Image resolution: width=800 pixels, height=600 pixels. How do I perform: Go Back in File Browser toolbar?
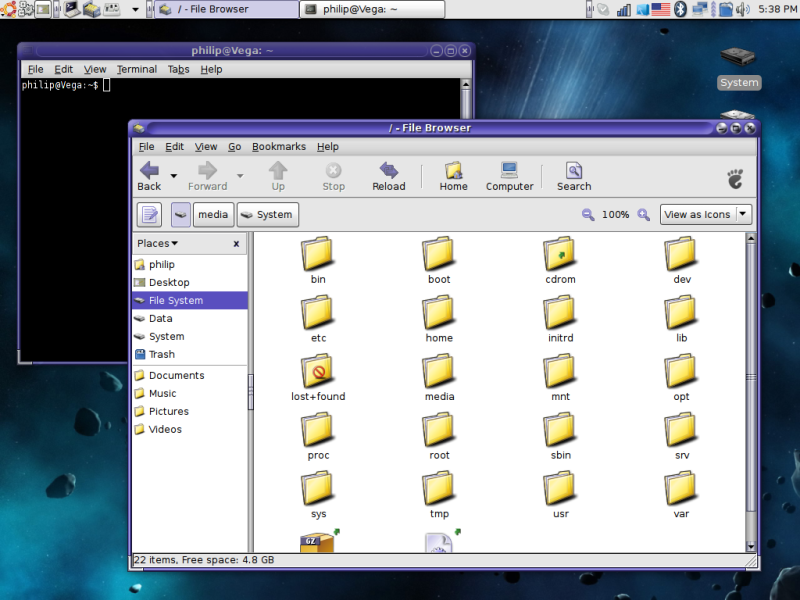pos(149,176)
